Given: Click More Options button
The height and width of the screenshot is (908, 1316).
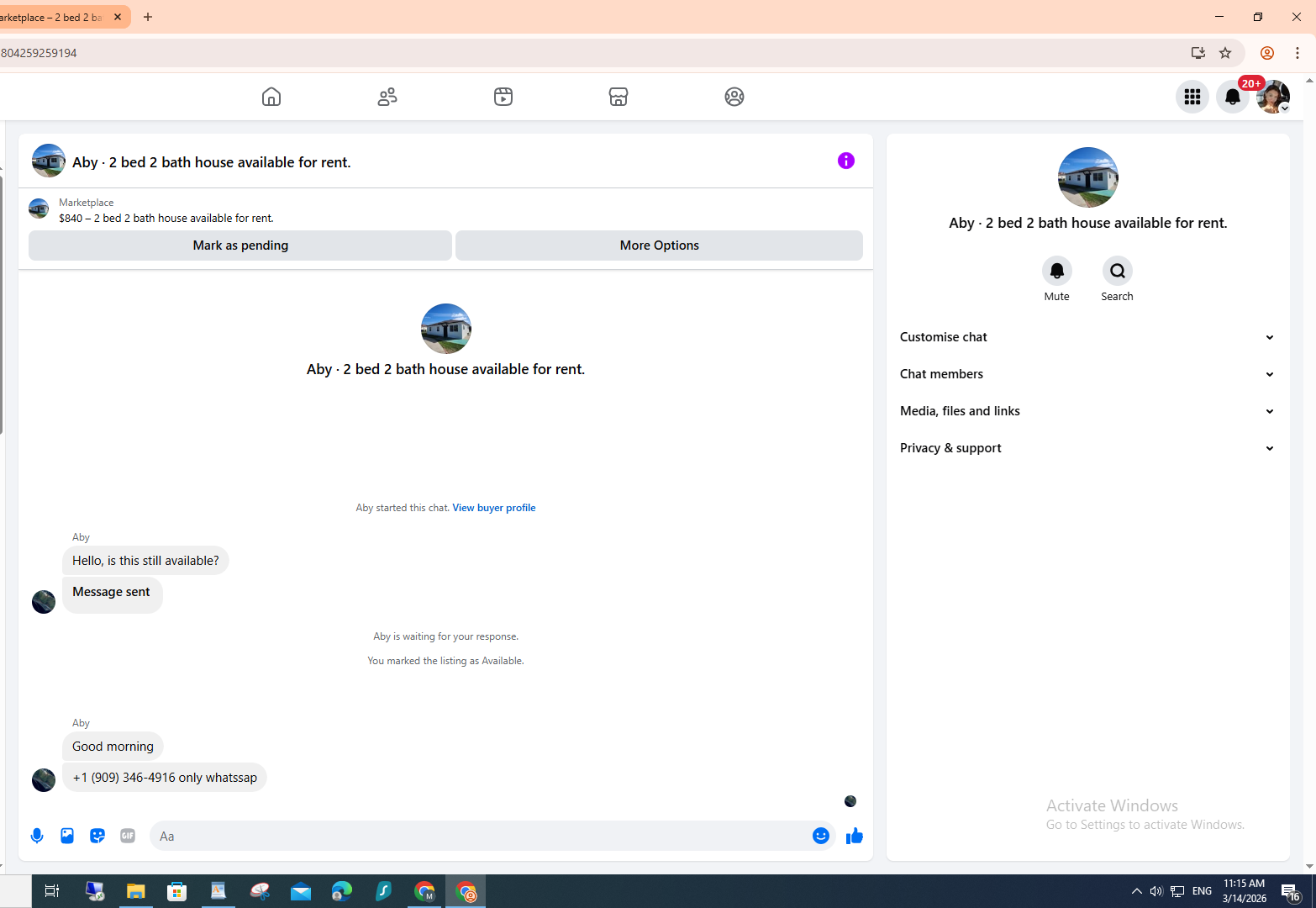Looking at the screenshot, I should pos(659,245).
